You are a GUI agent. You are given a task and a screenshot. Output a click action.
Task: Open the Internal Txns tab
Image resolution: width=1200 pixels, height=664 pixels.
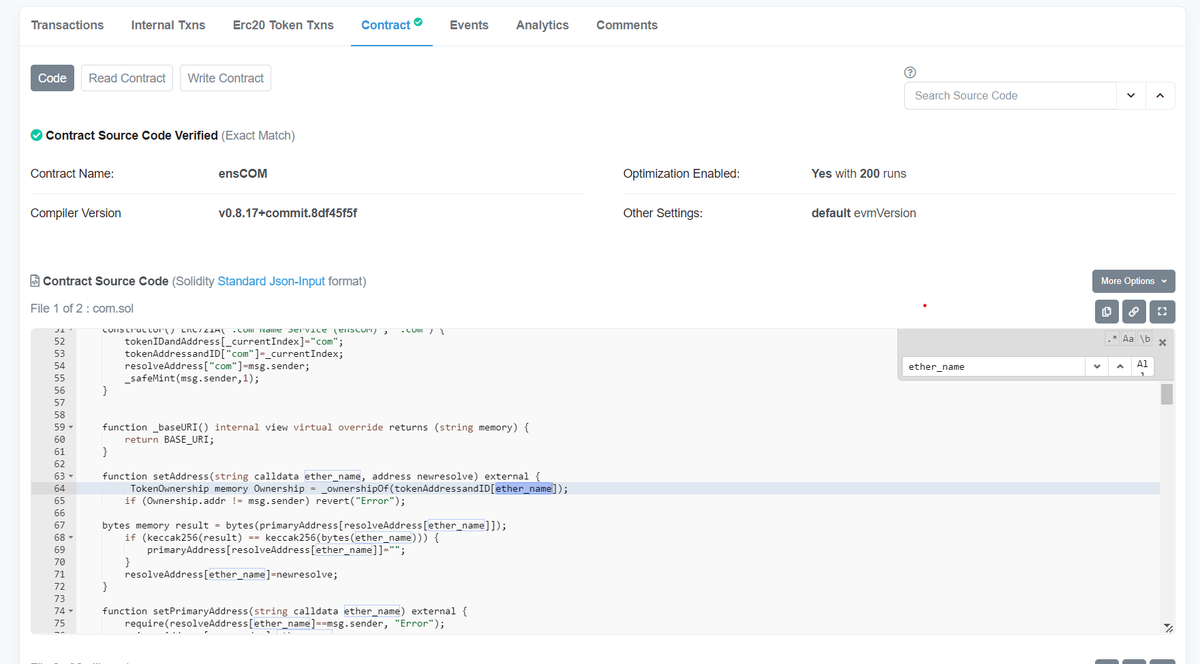click(x=168, y=25)
